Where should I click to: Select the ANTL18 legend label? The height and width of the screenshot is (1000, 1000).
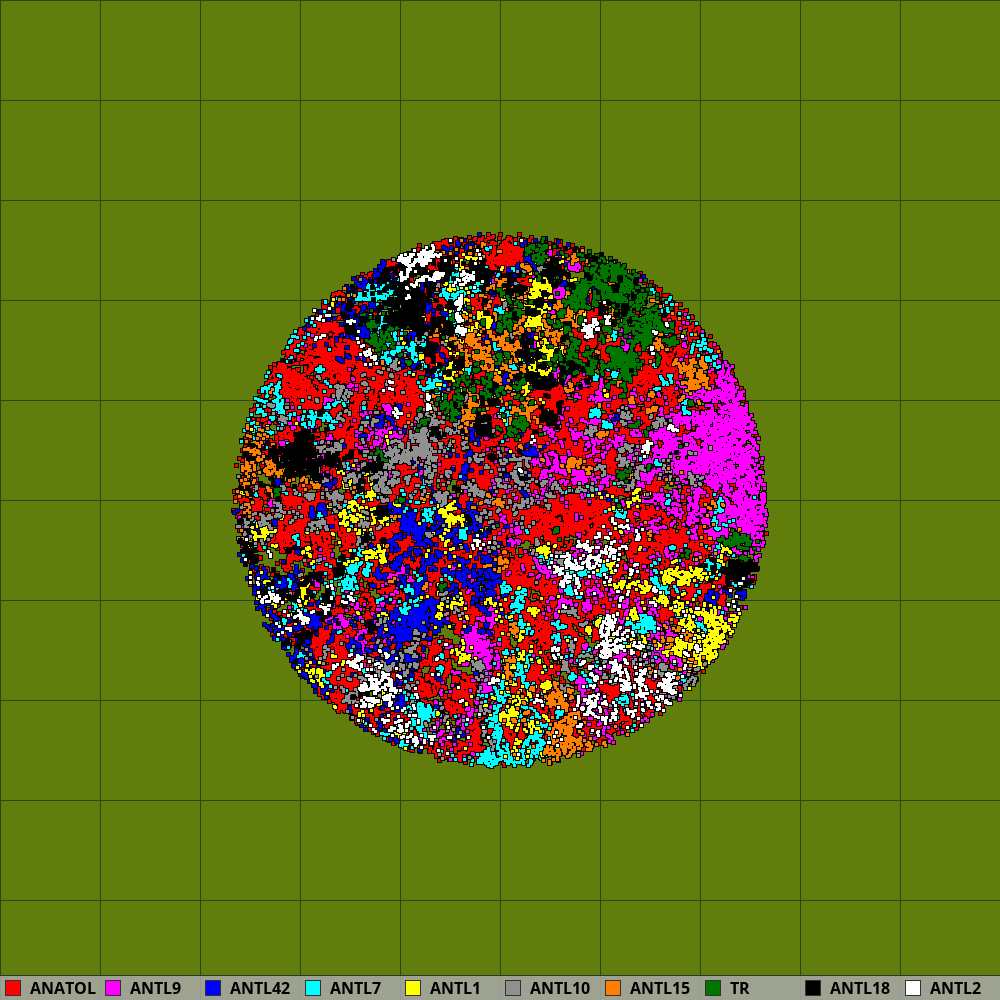[x=860, y=989]
